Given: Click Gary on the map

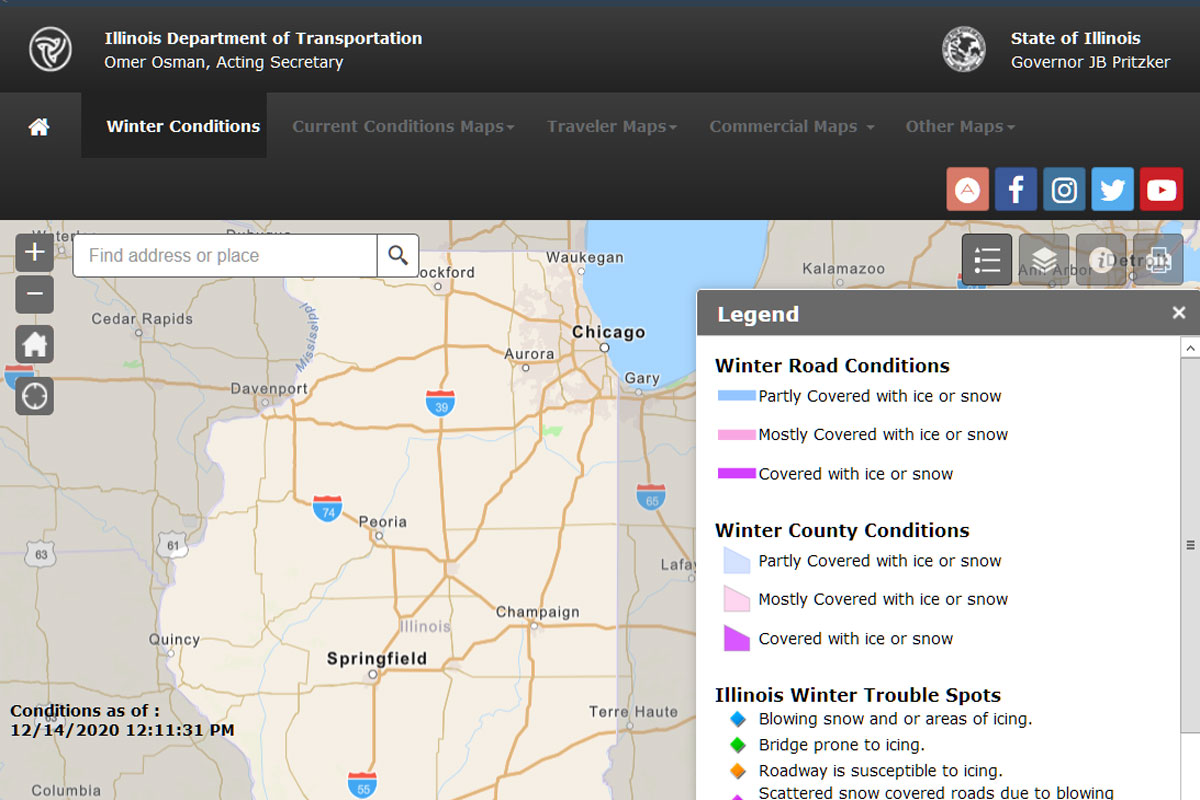Looking at the screenshot, I should click(x=641, y=379).
